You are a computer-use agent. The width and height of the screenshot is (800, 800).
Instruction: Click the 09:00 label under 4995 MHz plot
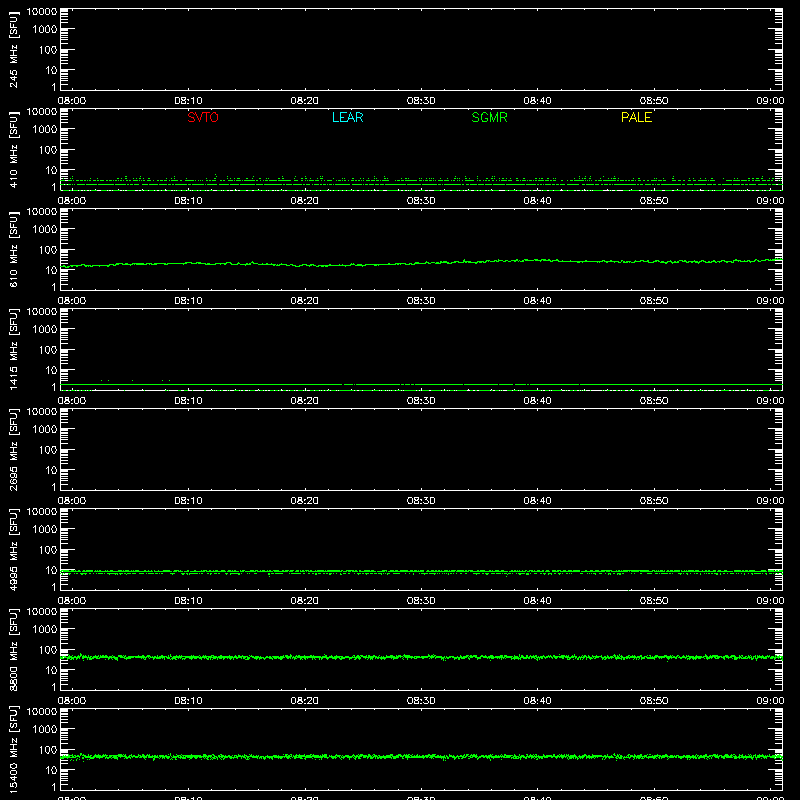click(770, 601)
